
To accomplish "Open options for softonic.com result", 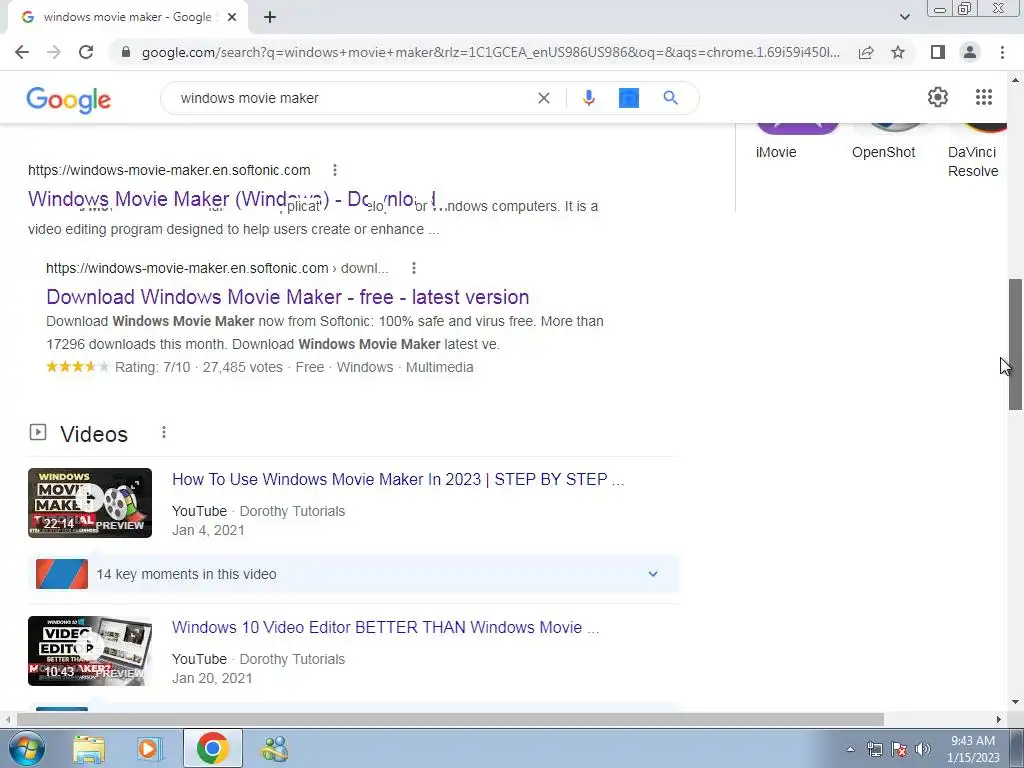I will (x=334, y=170).
